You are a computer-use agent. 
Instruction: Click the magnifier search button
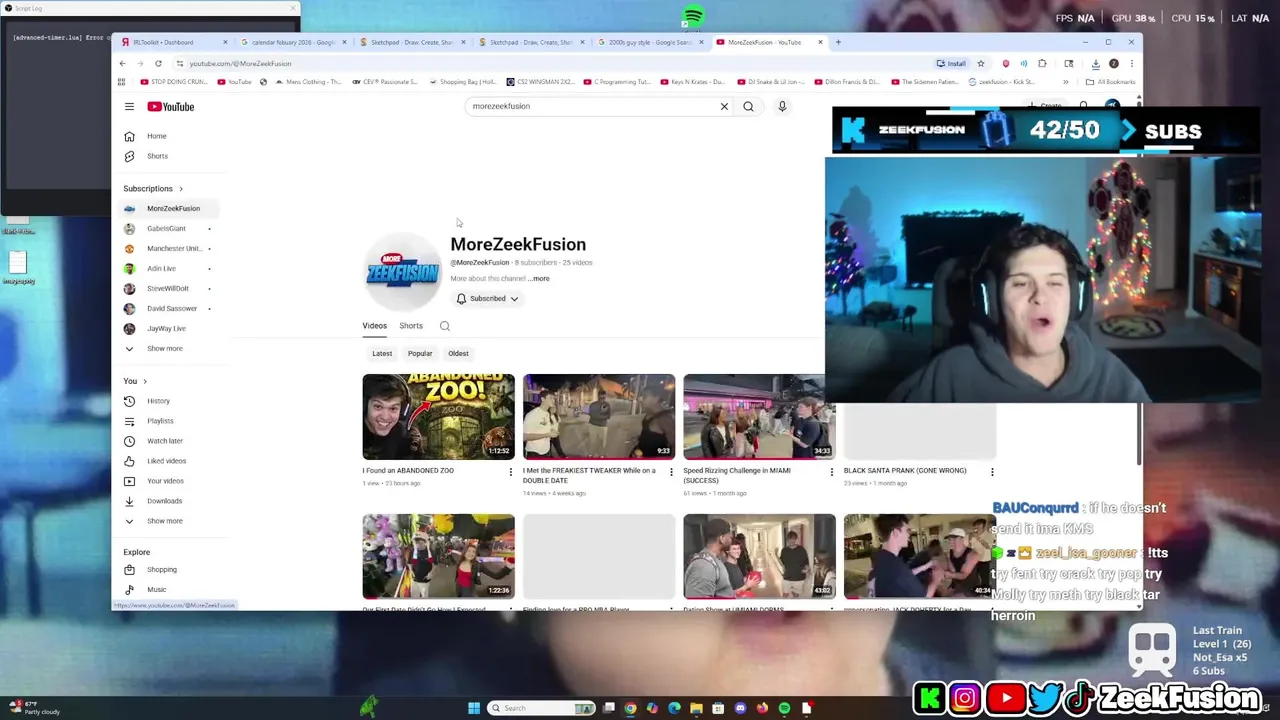point(748,106)
